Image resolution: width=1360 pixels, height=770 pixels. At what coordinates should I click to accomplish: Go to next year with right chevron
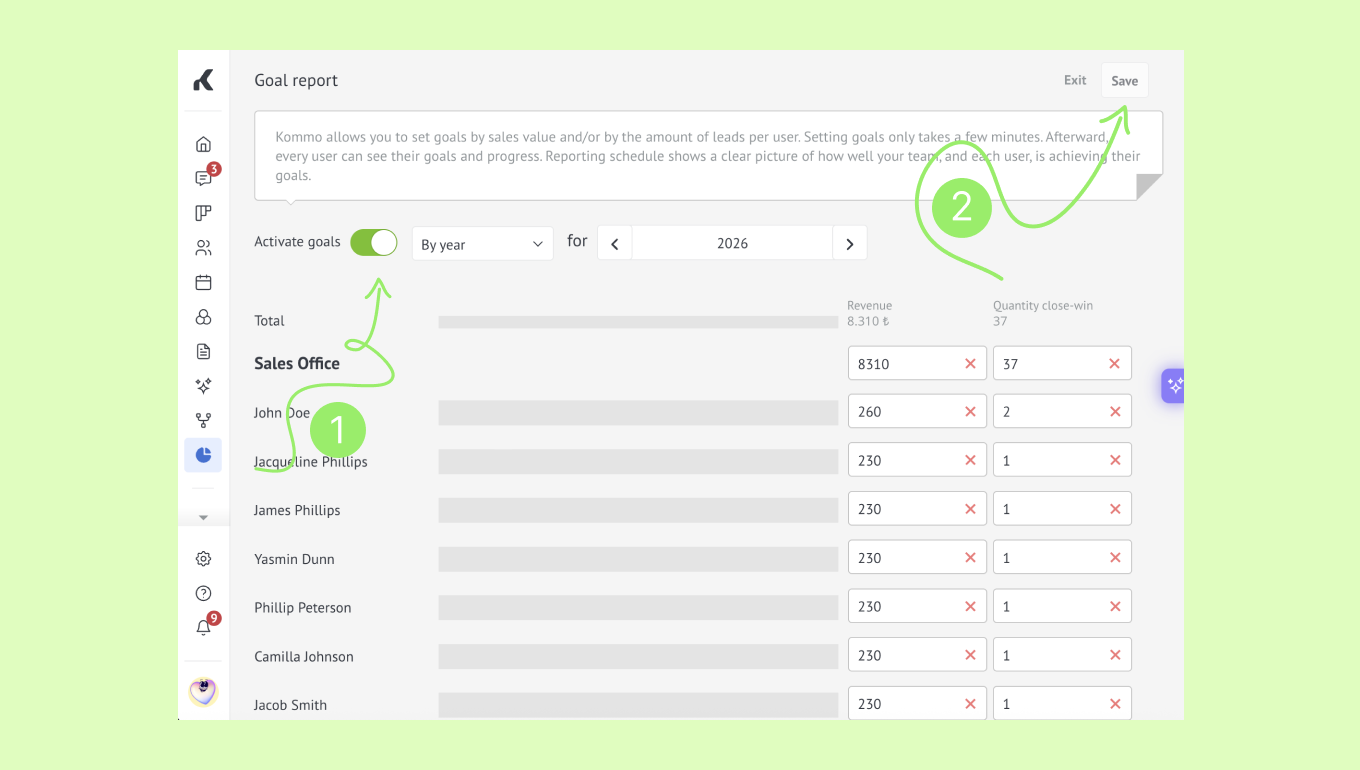(x=849, y=244)
